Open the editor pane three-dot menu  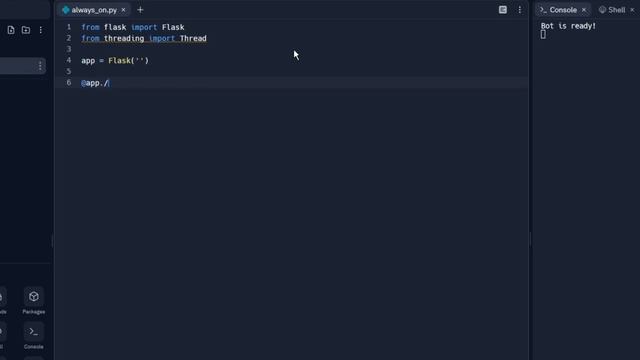[520, 10]
